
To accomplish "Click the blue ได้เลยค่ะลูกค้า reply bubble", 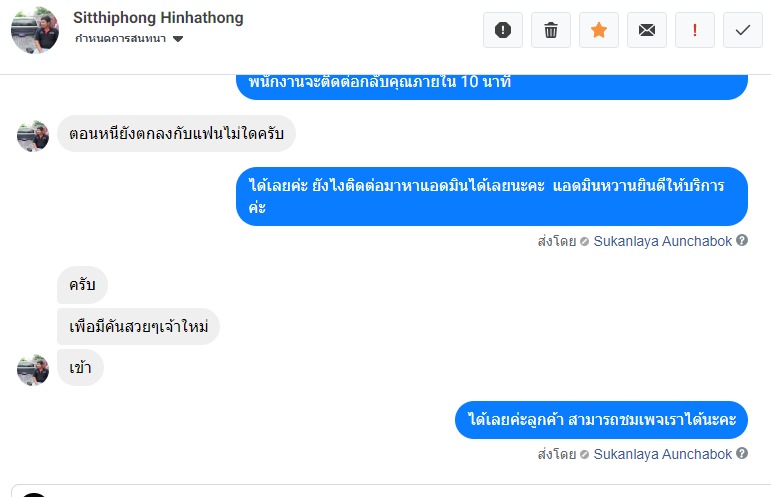I will coord(601,419).
